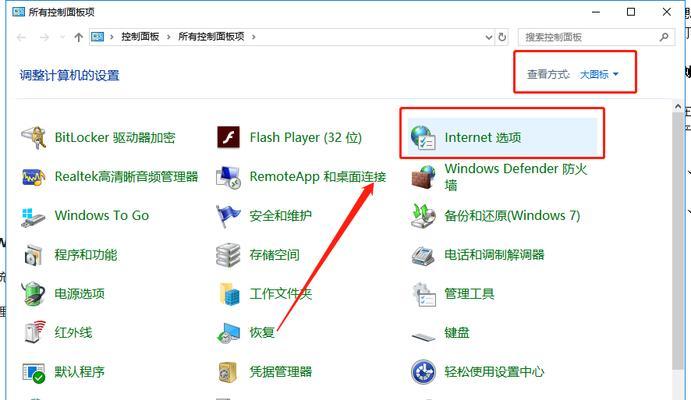Expand the recent locations dropdown arrow

(62, 37)
